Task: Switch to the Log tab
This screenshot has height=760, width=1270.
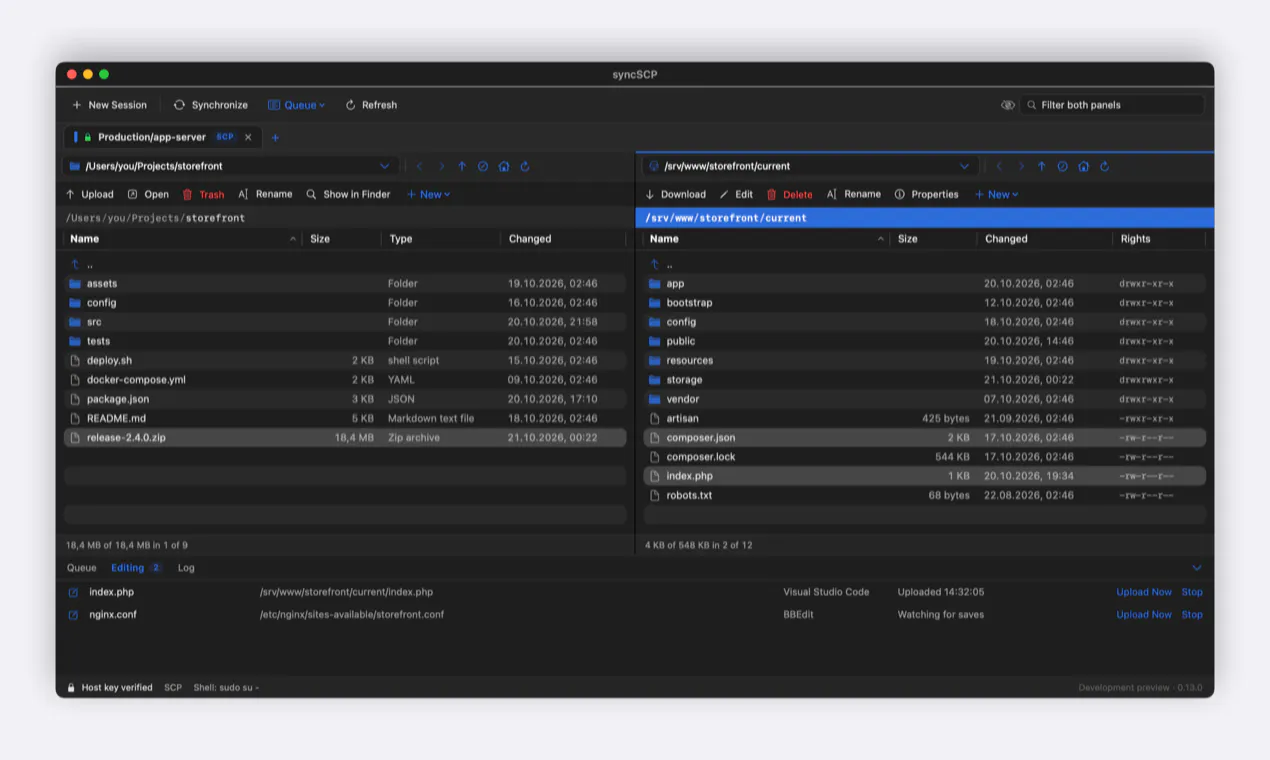Action: [x=186, y=568]
